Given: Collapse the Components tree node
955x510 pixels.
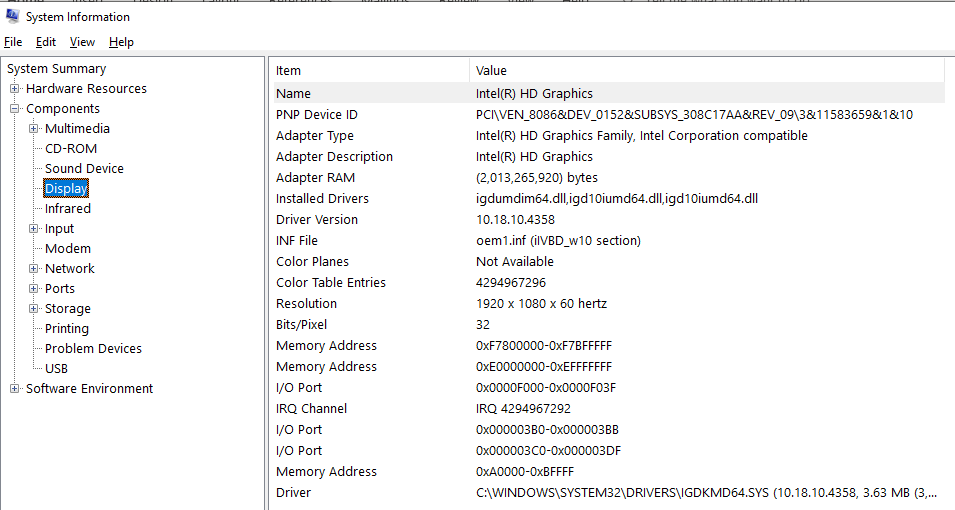Looking at the screenshot, I should (15, 109).
